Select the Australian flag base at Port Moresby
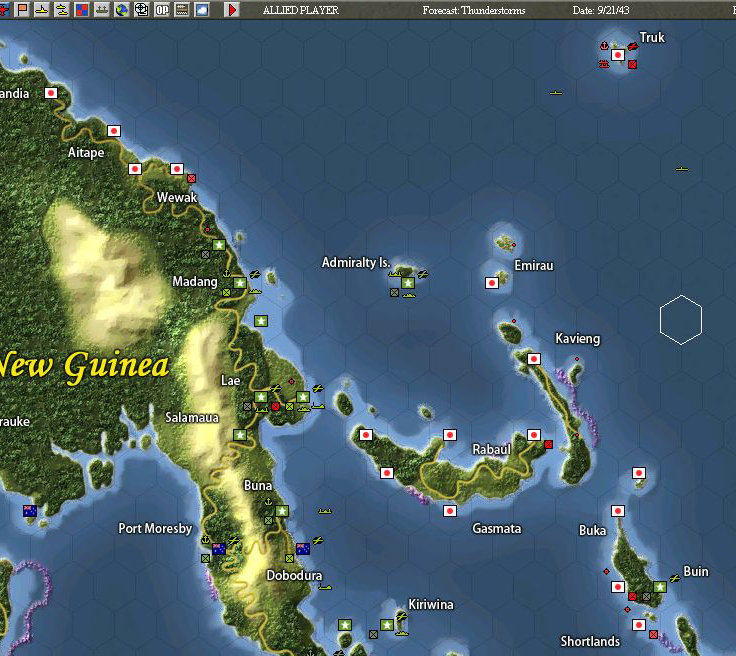The height and width of the screenshot is (656, 736). [219, 549]
